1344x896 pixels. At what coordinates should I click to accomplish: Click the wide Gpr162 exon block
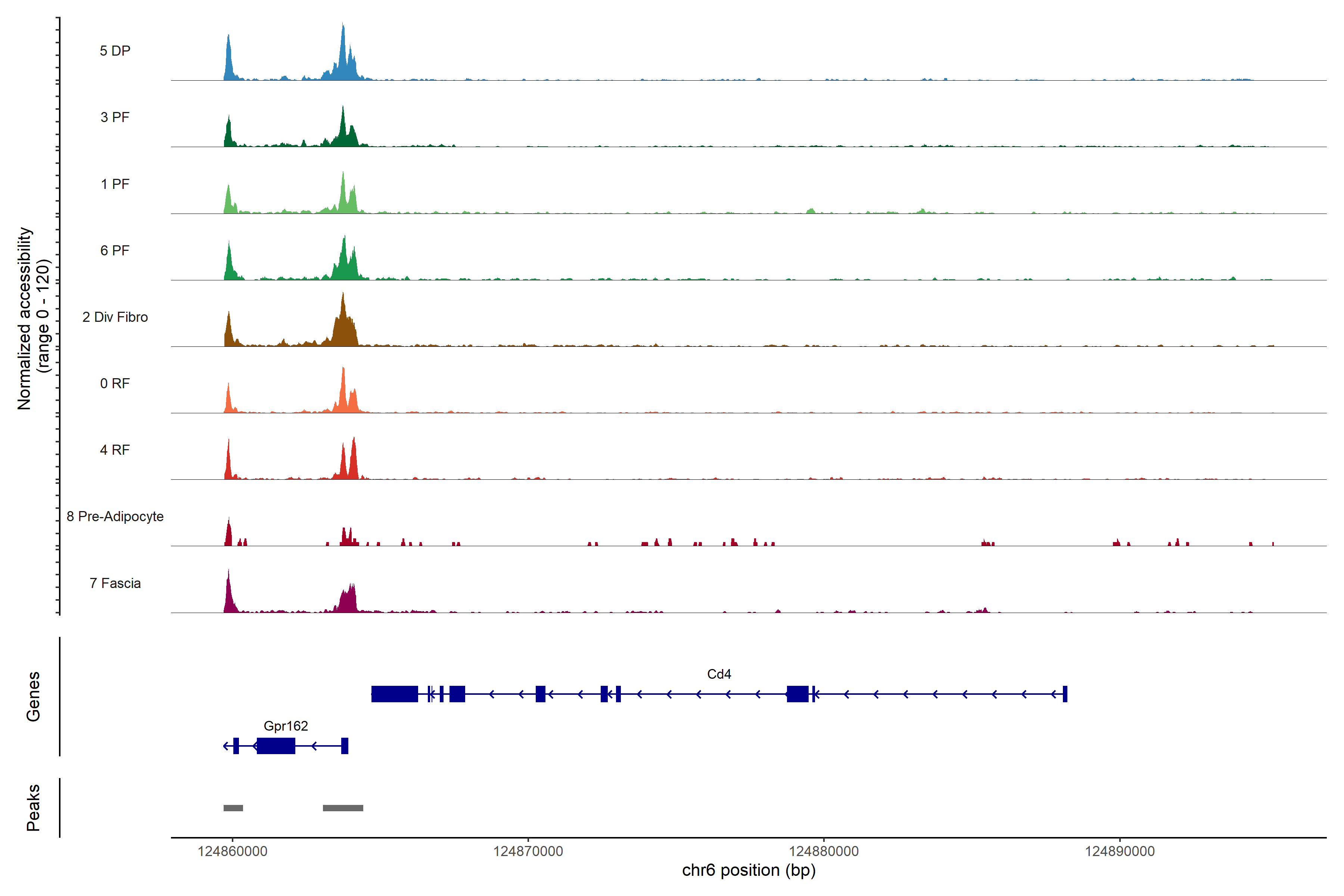pos(276,746)
